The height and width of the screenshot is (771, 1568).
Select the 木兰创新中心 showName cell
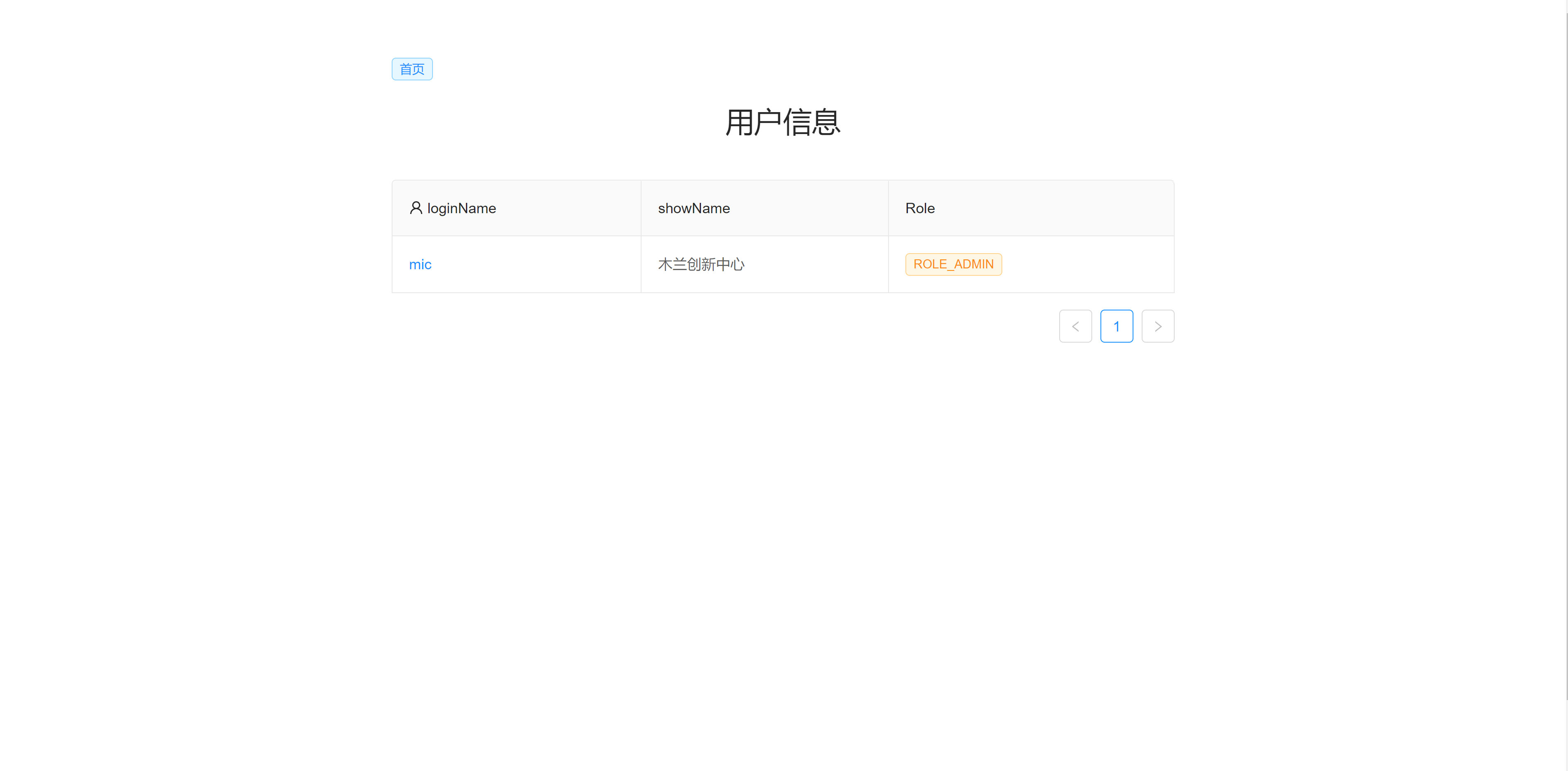[701, 264]
